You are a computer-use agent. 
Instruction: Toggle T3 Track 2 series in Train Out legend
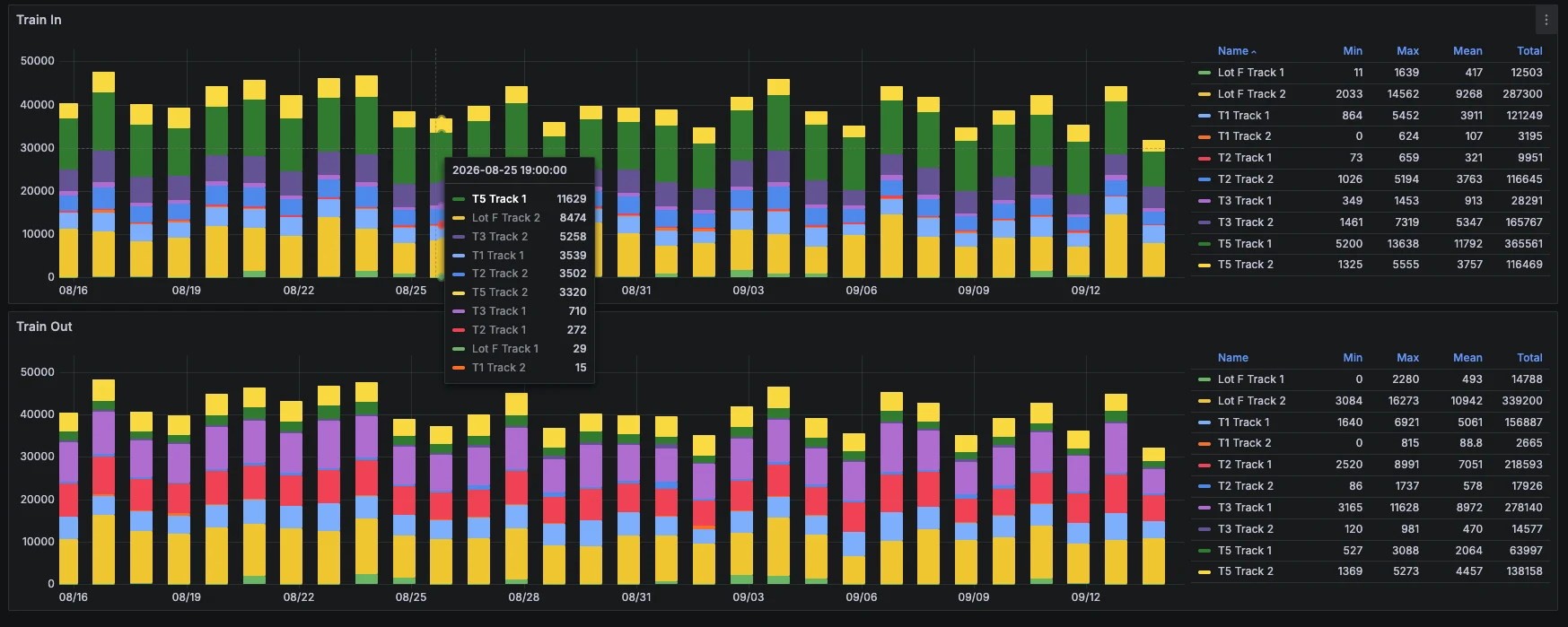[1245, 529]
